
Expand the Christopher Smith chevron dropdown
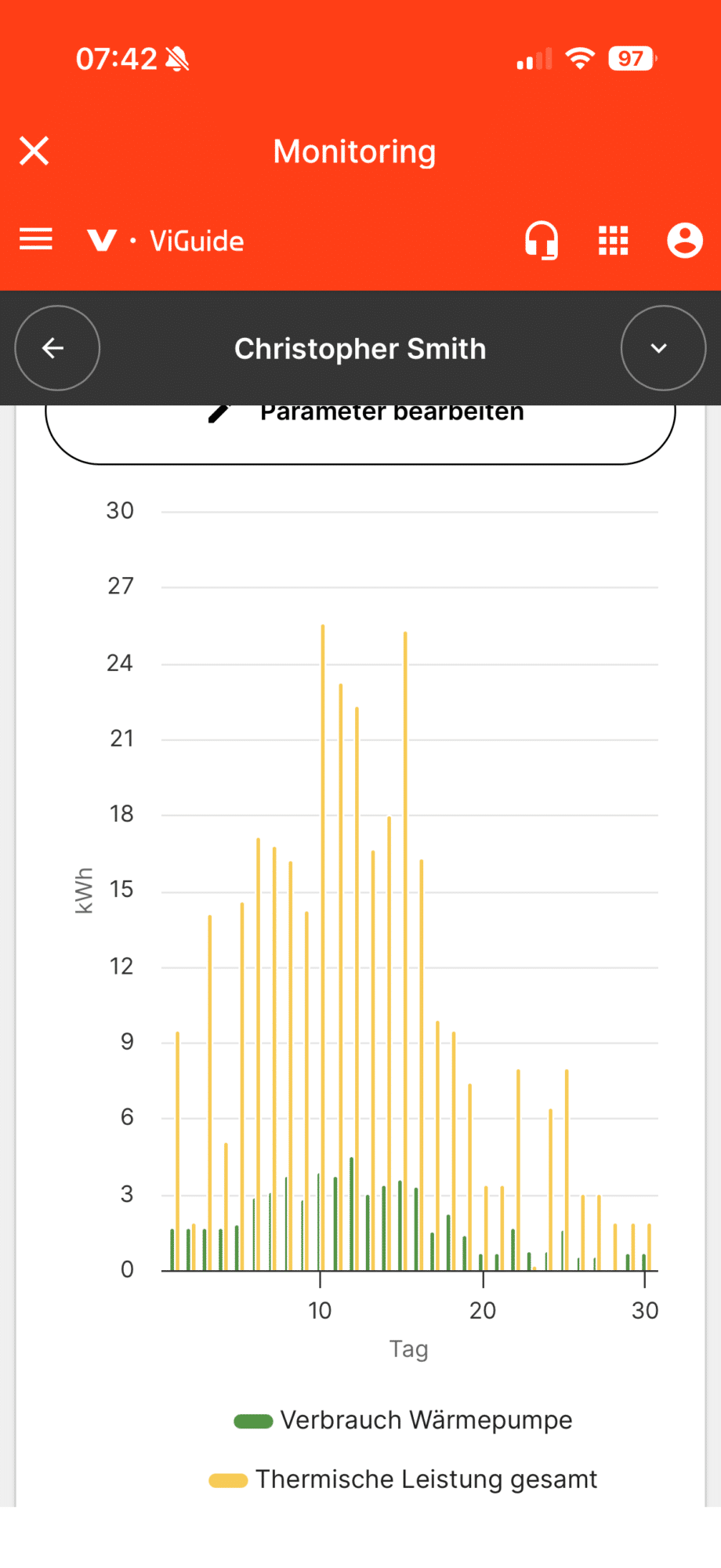(x=664, y=348)
